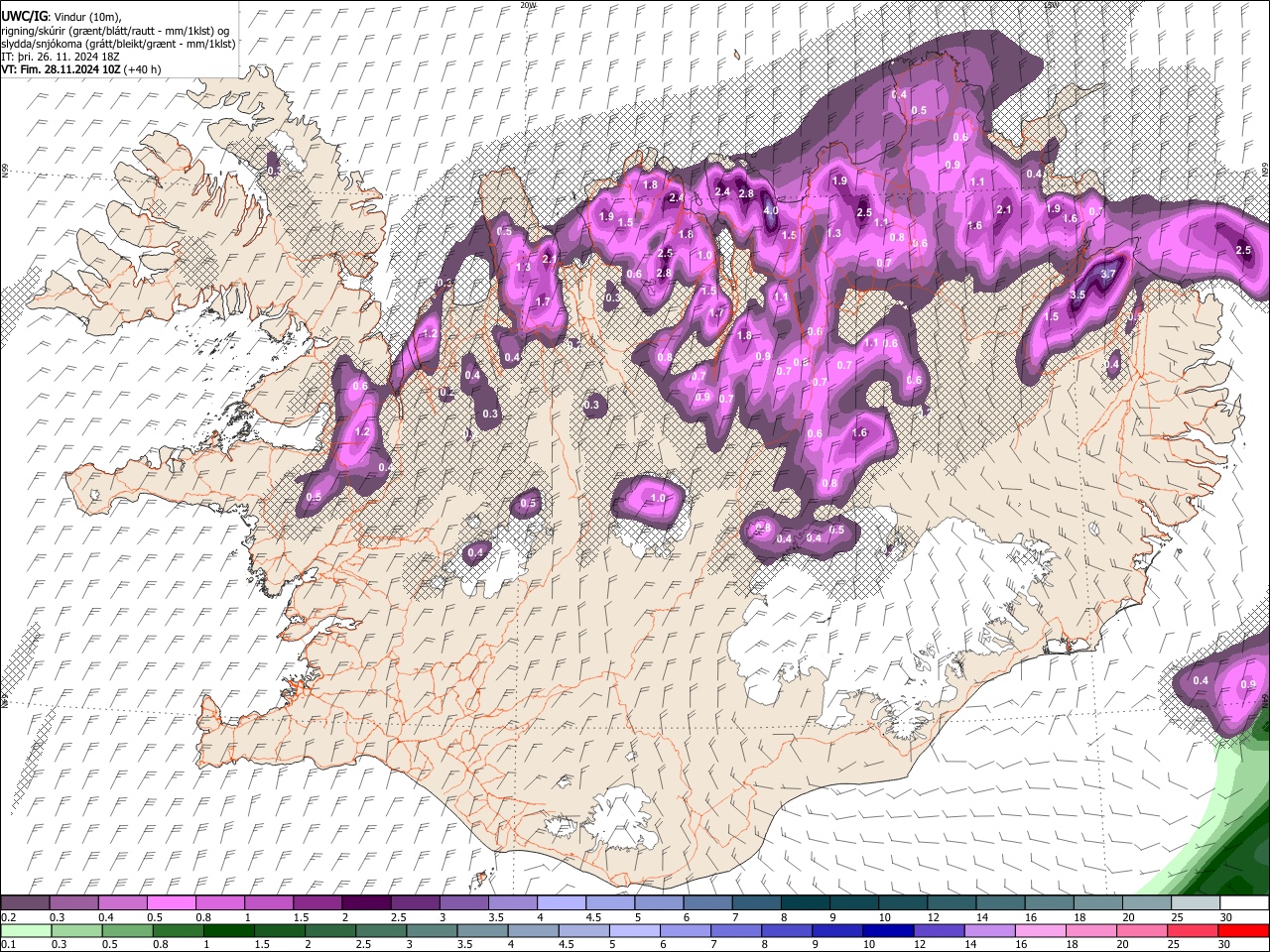The width and height of the screenshot is (1270, 952).
Task: Select the deep blue 10 swatch in the rain scale
Action: 888,930
